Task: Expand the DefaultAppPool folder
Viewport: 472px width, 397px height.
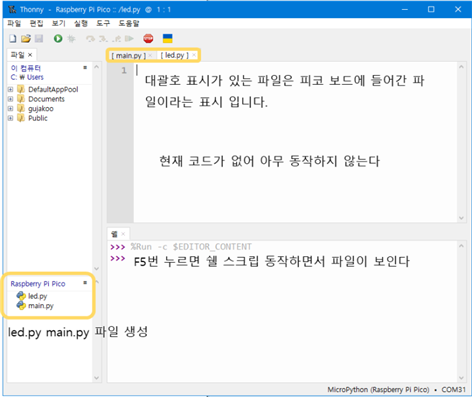Action: 10,89
